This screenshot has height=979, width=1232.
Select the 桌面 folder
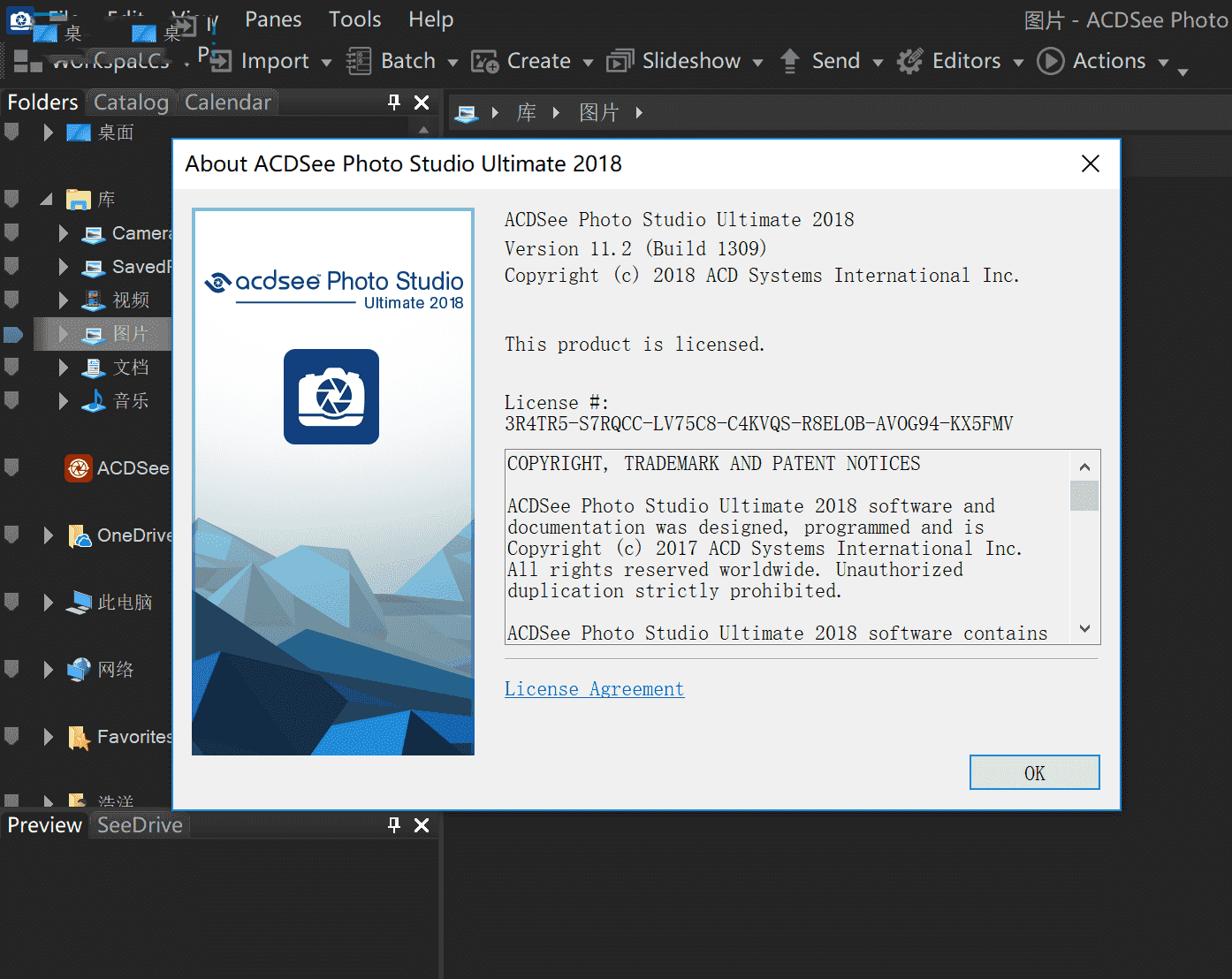(x=115, y=133)
